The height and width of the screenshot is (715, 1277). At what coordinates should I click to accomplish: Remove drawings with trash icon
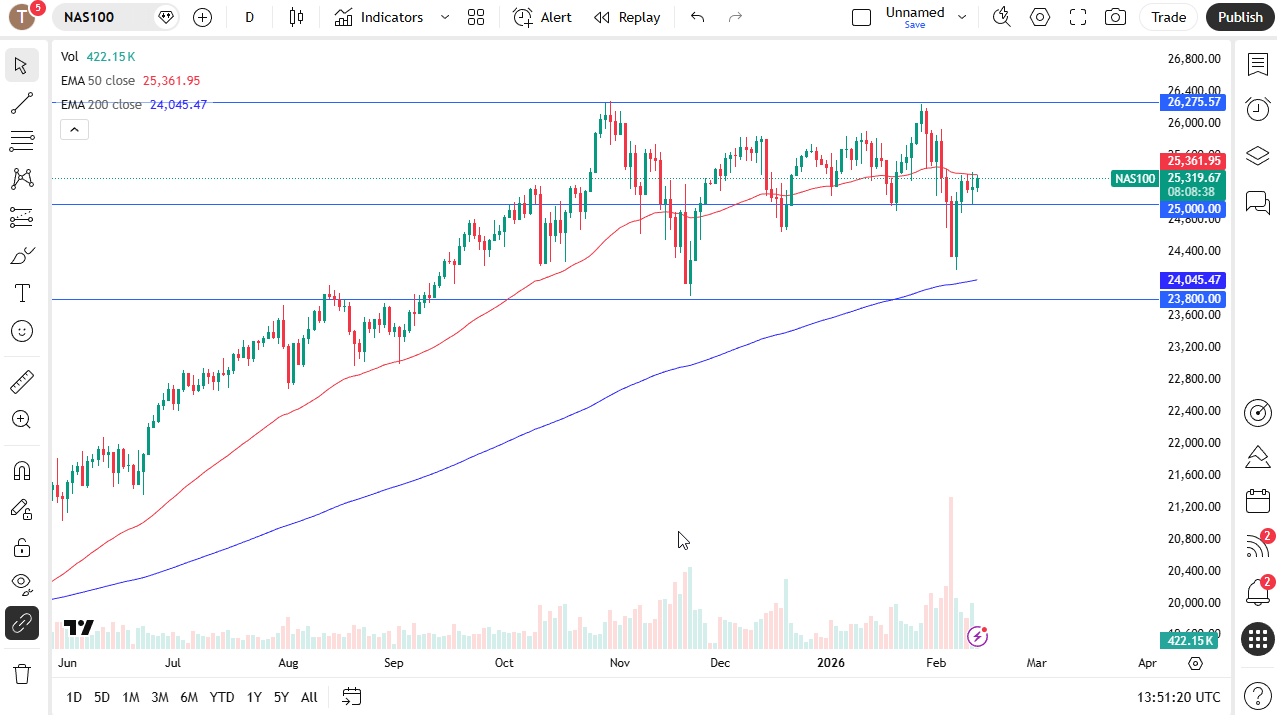coord(21,674)
